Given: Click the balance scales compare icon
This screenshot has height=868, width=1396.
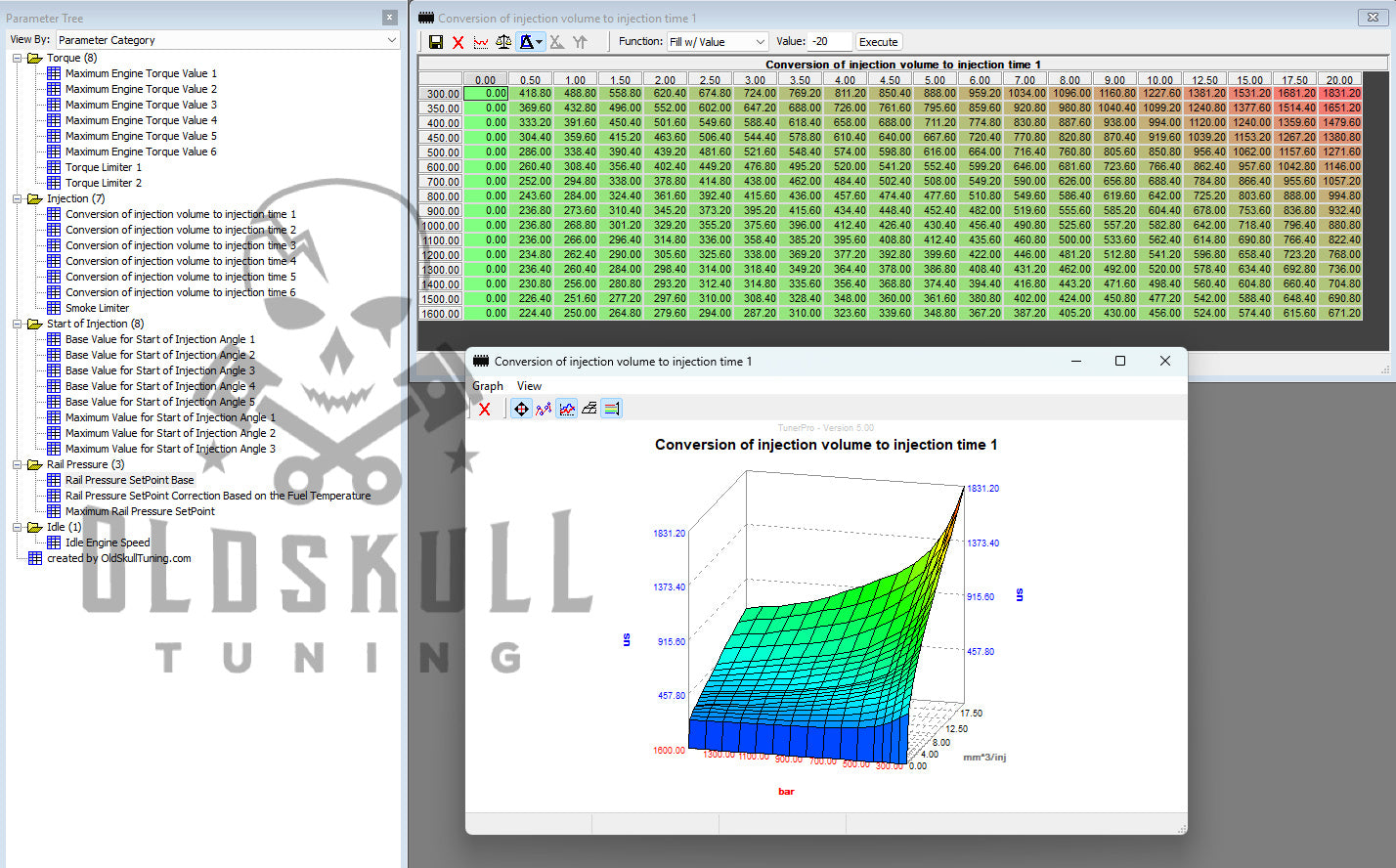Looking at the screenshot, I should (x=503, y=42).
